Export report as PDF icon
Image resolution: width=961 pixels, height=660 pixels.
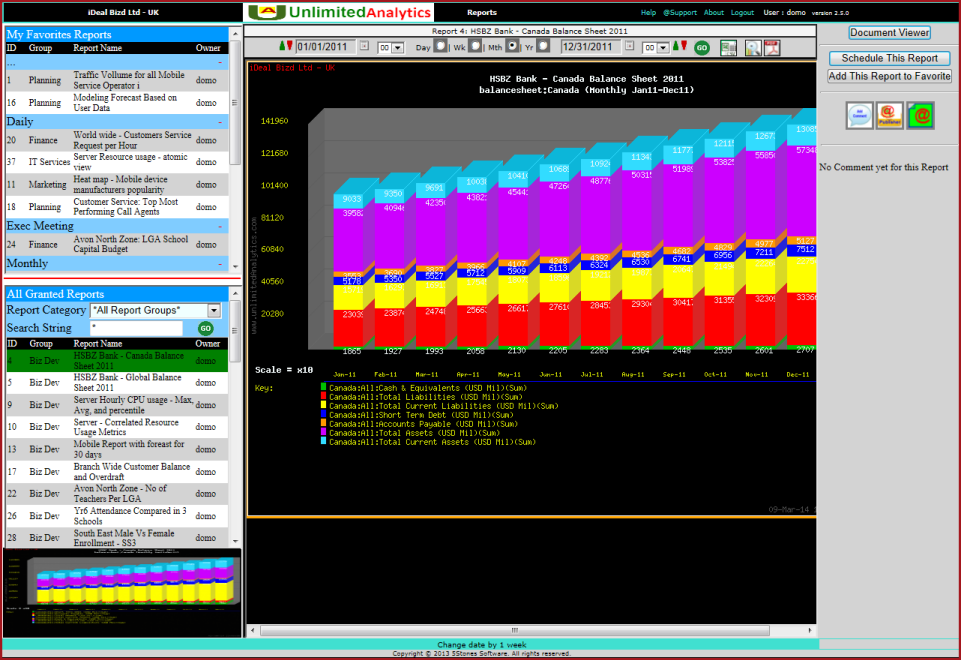[774, 47]
